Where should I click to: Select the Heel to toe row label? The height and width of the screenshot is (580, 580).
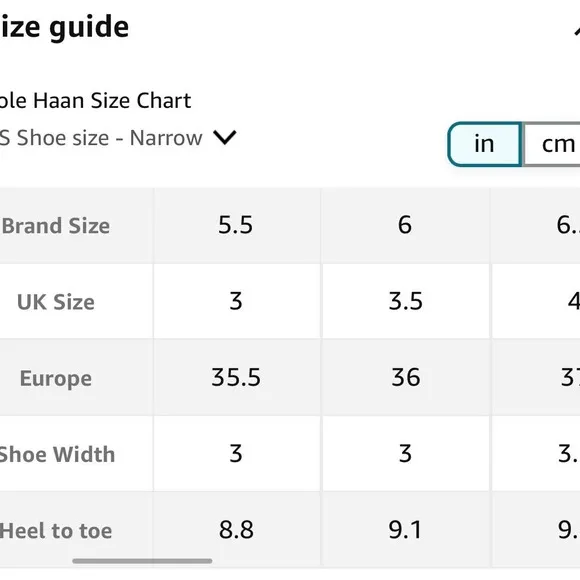coord(56,530)
